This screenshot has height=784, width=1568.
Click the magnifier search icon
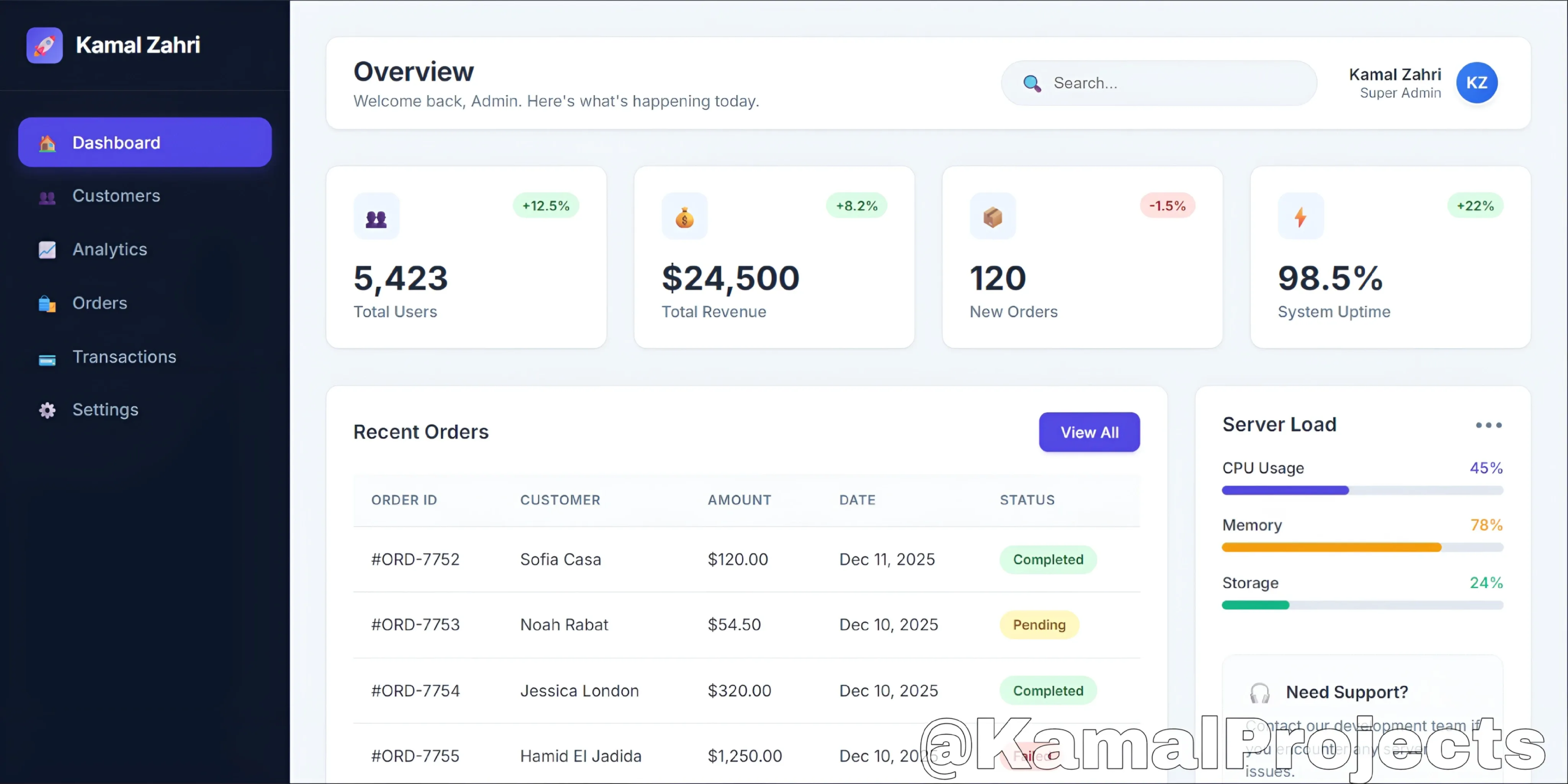(1032, 83)
